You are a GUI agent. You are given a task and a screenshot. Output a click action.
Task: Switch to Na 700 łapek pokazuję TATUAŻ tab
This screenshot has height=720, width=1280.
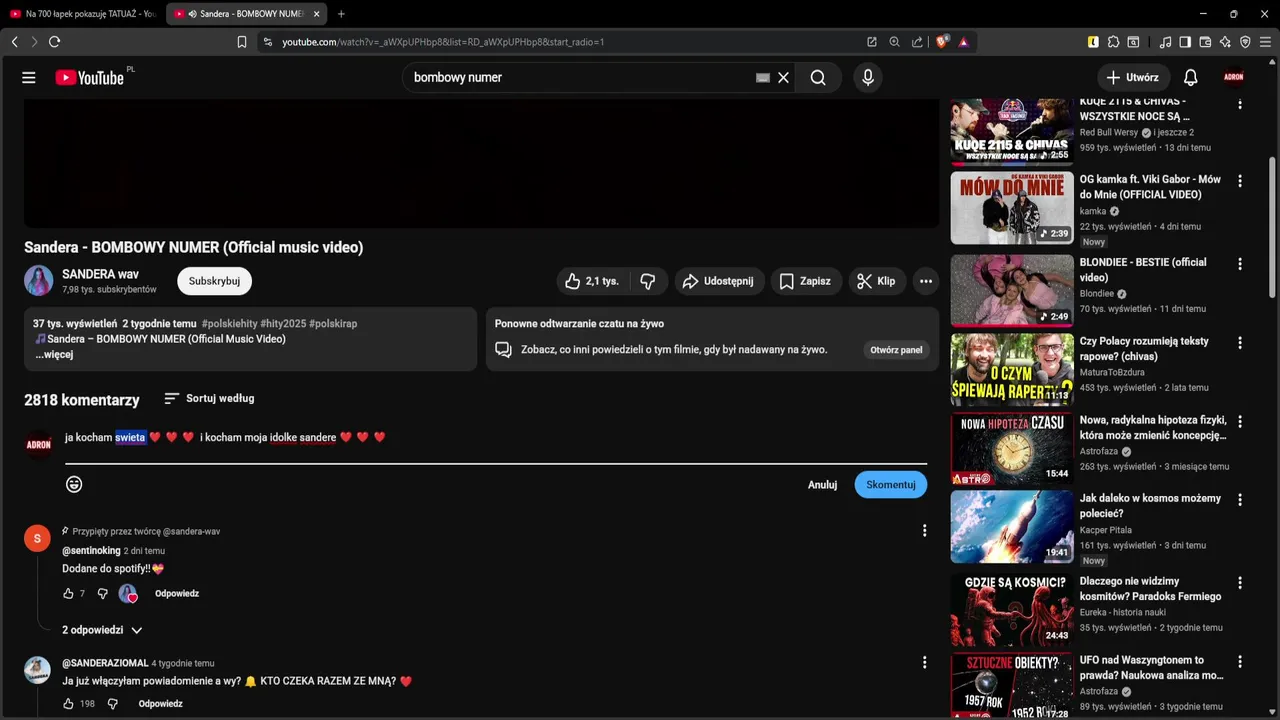[x=83, y=14]
